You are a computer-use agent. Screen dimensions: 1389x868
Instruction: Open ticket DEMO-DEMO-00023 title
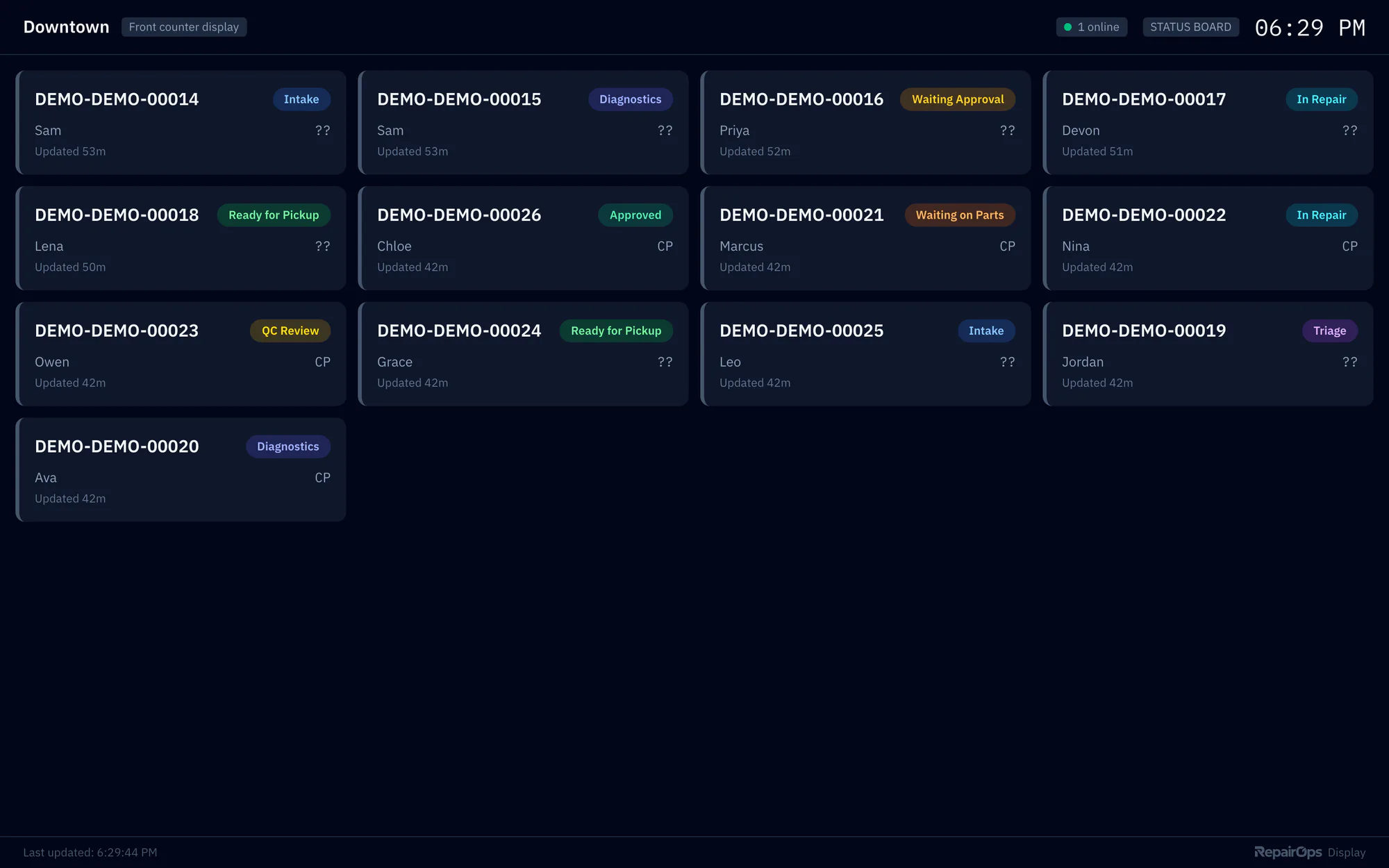point(117,331)
